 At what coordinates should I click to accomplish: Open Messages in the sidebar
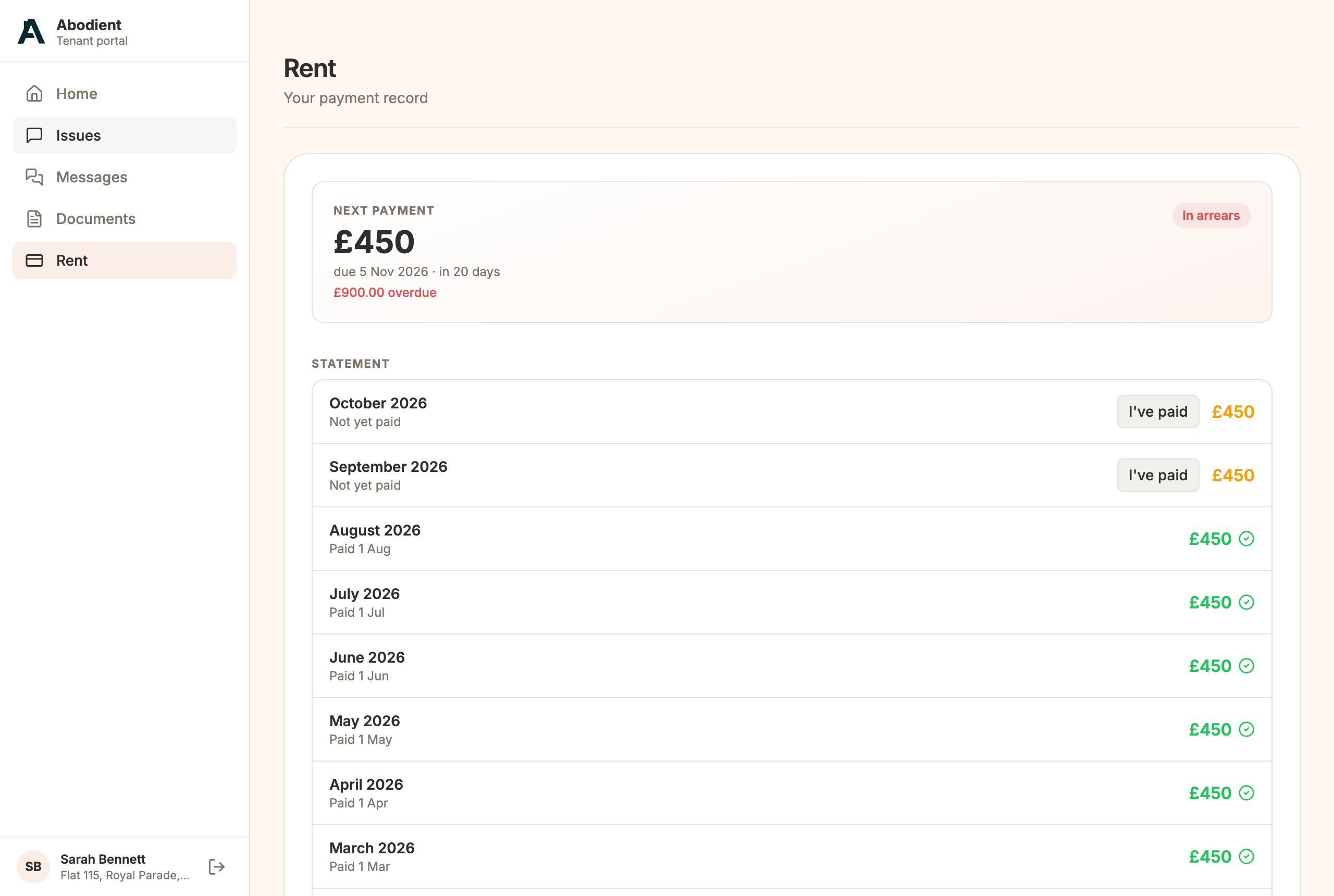124,177
